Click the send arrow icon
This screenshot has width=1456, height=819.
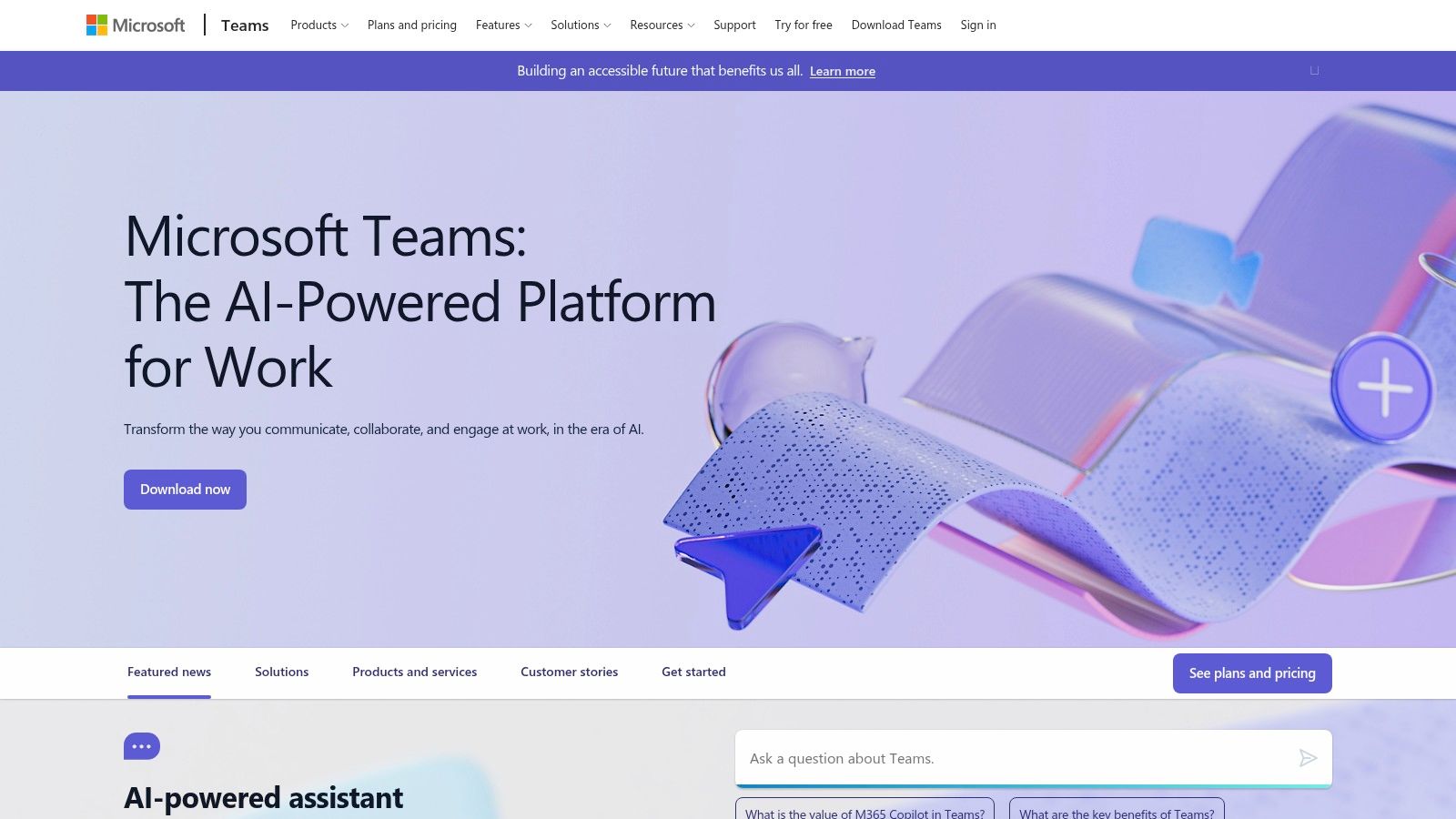pyautogui.click(x=1308, y=758)
